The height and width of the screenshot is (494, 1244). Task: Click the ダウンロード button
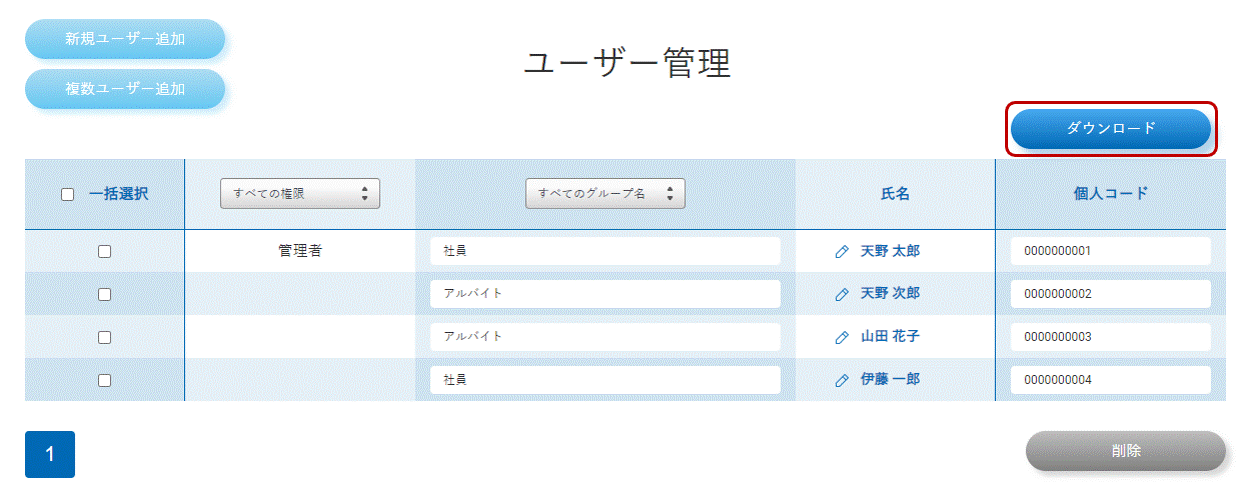(1111, 129)
